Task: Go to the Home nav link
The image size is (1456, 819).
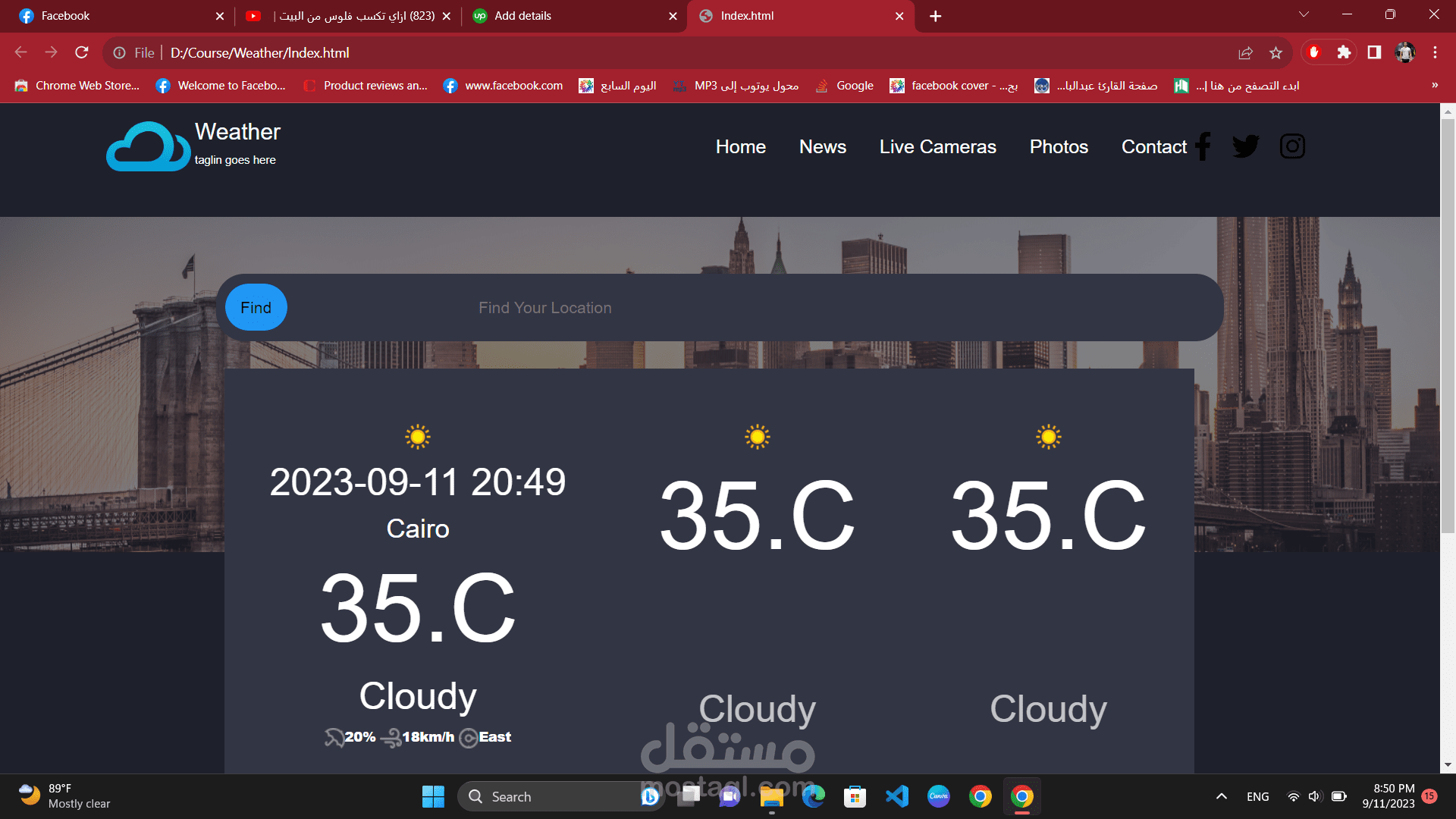Action: [741, 146]
